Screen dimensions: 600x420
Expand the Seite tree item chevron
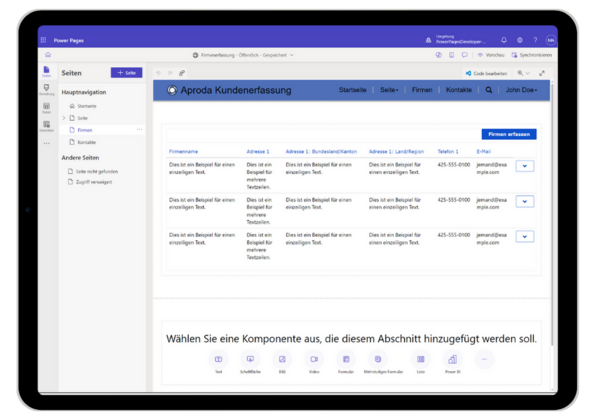point(64,118)
